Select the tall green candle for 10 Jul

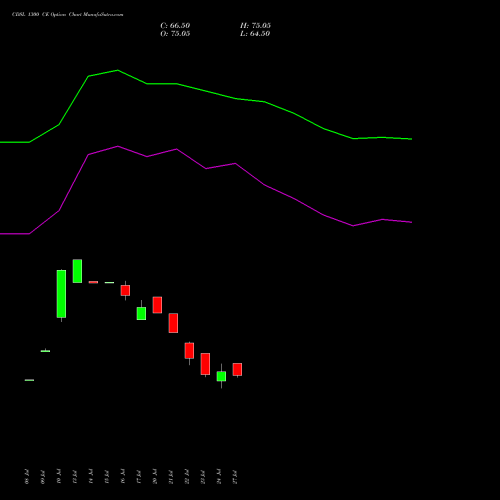(61, 294)
